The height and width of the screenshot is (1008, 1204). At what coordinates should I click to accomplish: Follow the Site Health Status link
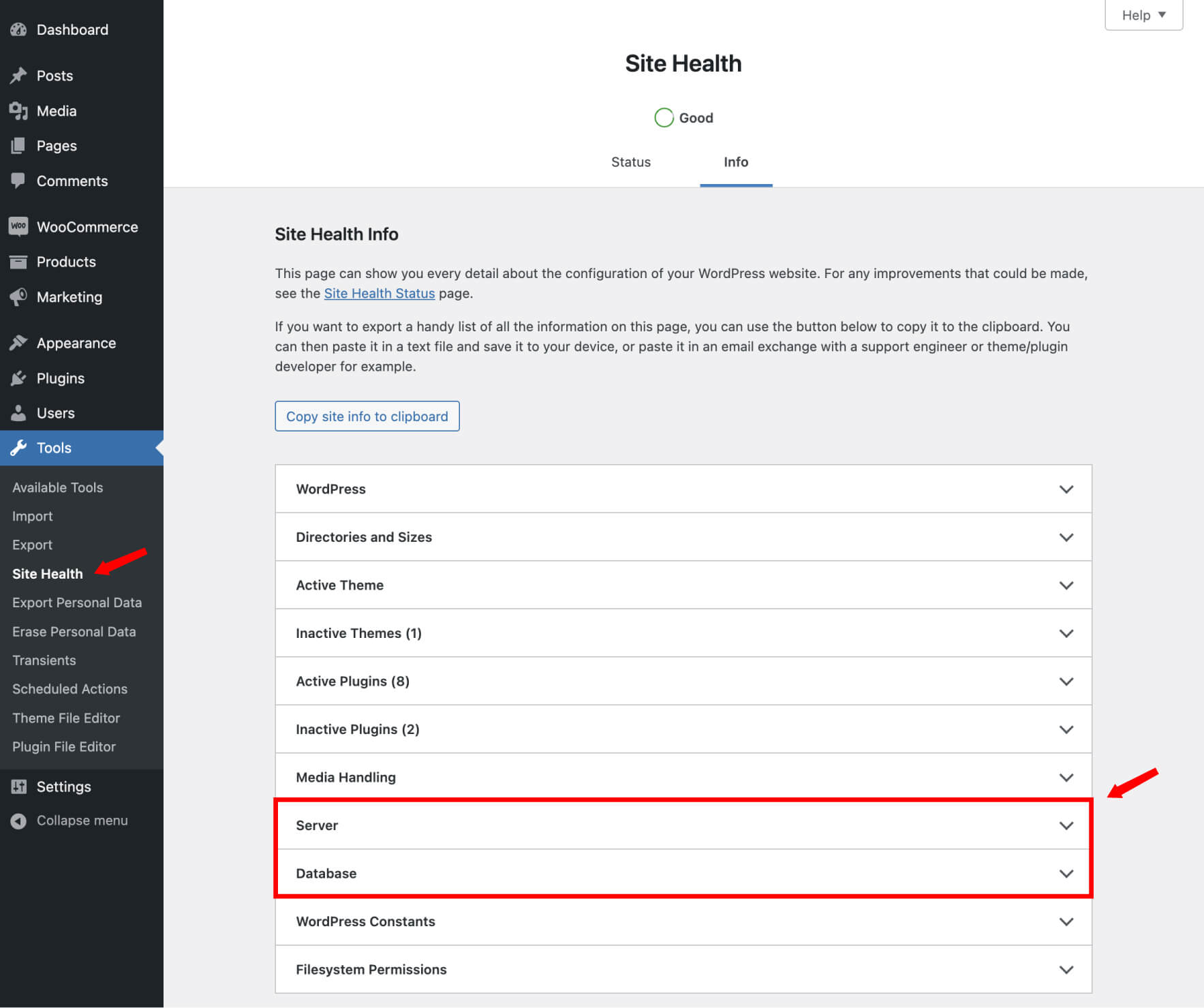[x=380, y=293]
